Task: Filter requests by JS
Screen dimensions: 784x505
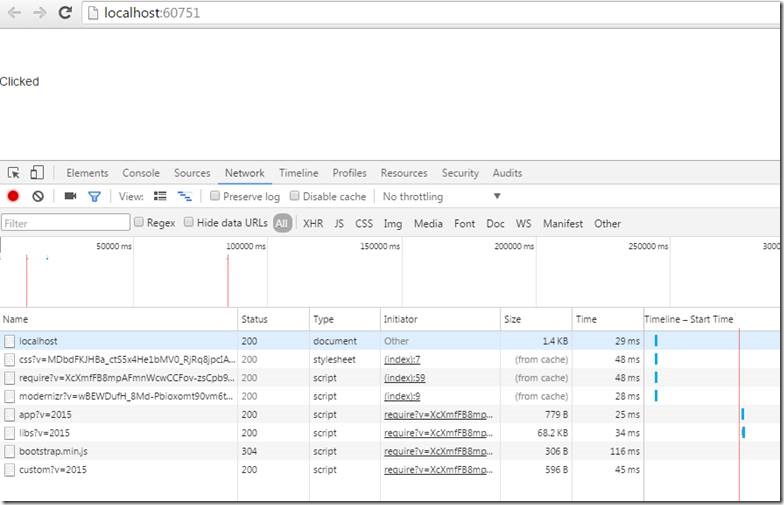Action: coord(339,224)
